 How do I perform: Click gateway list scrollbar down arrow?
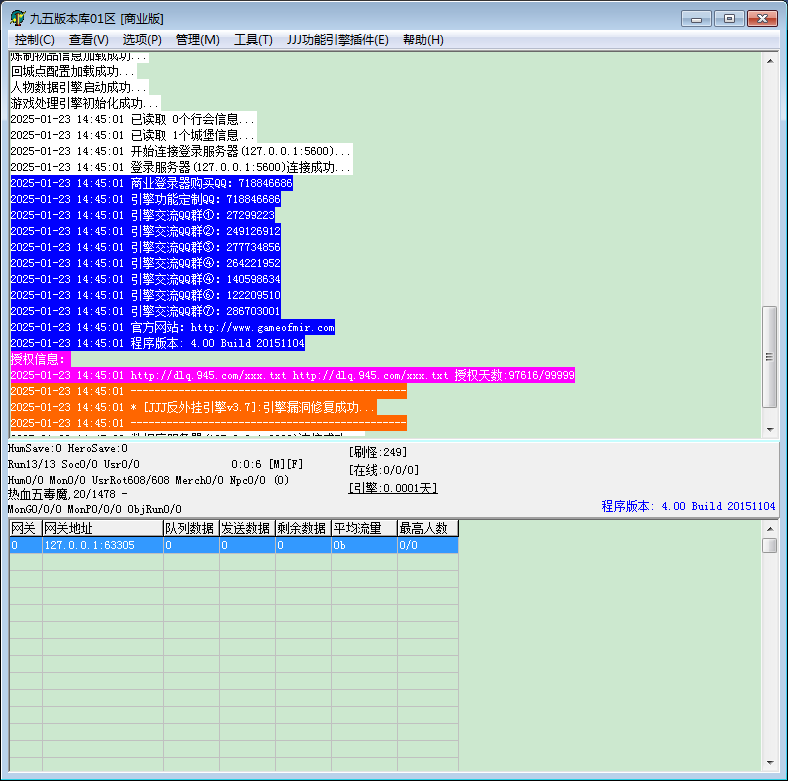770,763
